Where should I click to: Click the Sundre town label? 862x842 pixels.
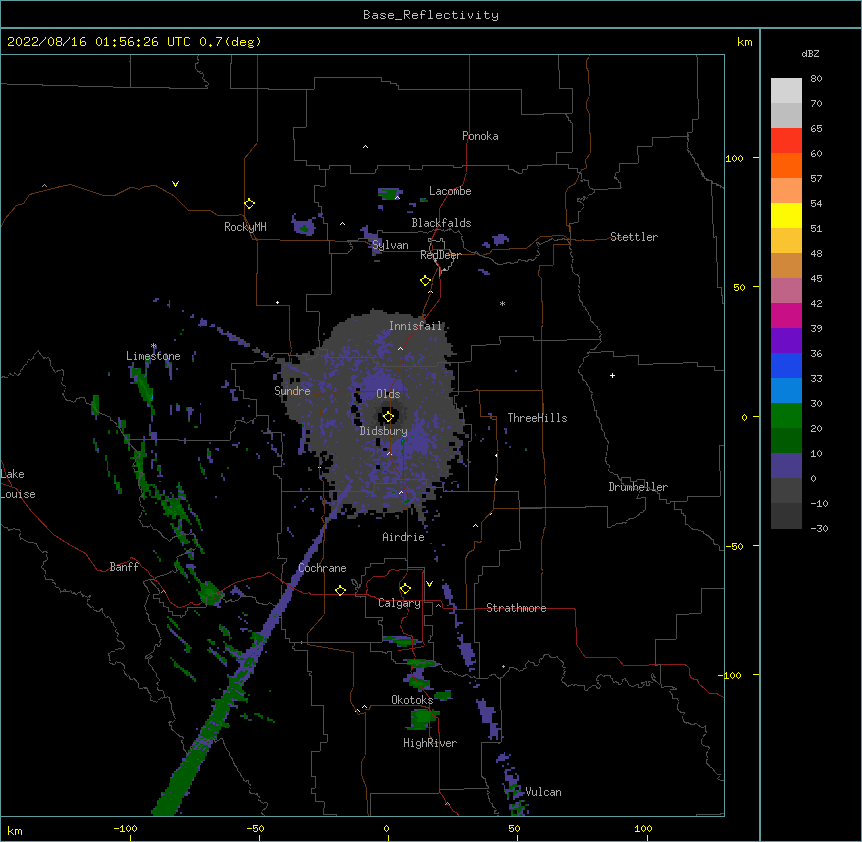pos(292,391)
